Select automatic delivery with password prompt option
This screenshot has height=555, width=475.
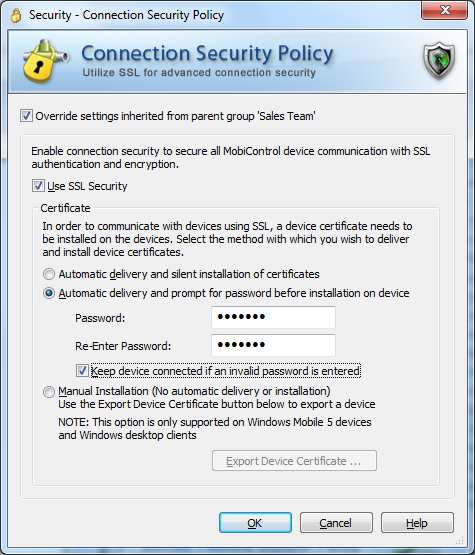[49, 293]
